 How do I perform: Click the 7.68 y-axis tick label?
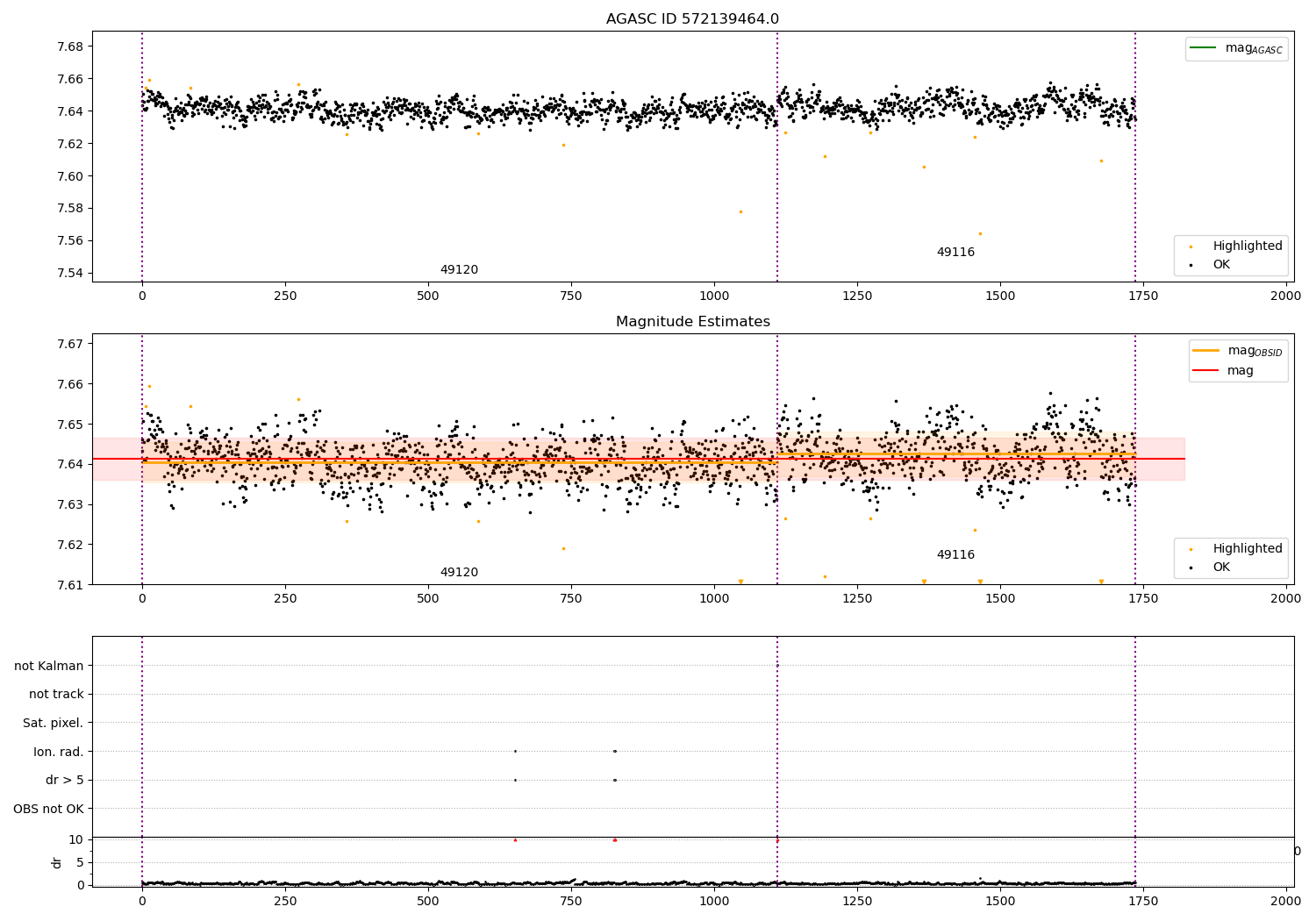point(69,46)
